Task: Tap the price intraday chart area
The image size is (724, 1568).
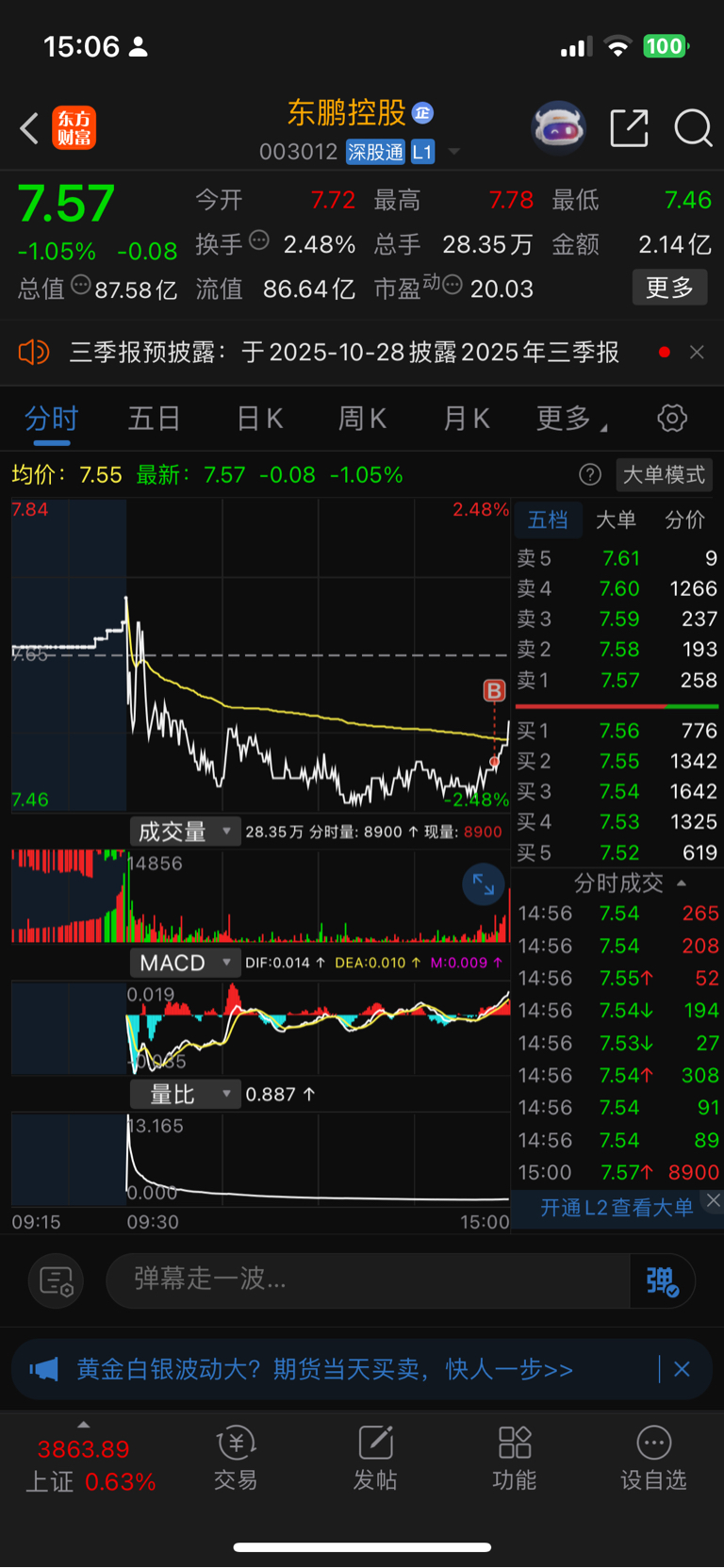Action: [x=260, y=655]
